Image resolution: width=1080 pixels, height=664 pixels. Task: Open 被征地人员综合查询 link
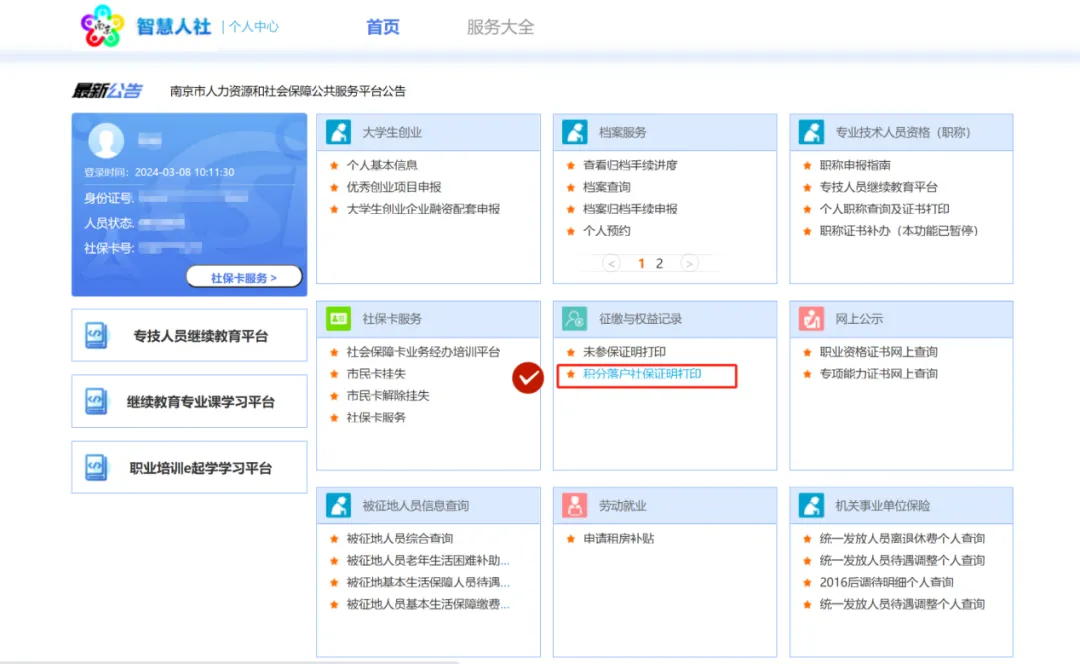399,539
